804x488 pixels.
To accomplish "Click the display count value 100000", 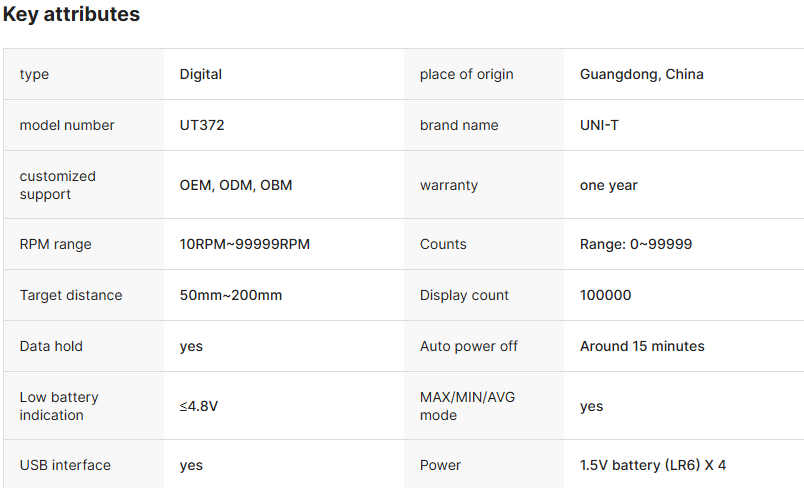I will (x=605, y=295).
